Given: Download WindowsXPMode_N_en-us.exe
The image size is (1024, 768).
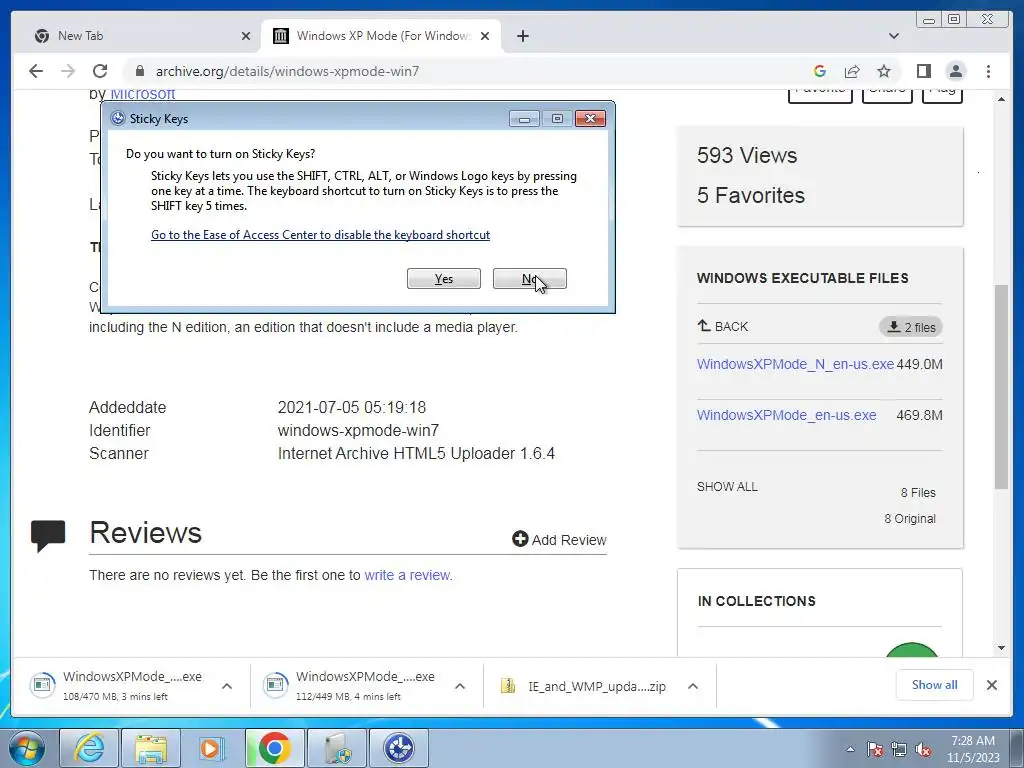Looking at the screenshot, I should (795, 364).
